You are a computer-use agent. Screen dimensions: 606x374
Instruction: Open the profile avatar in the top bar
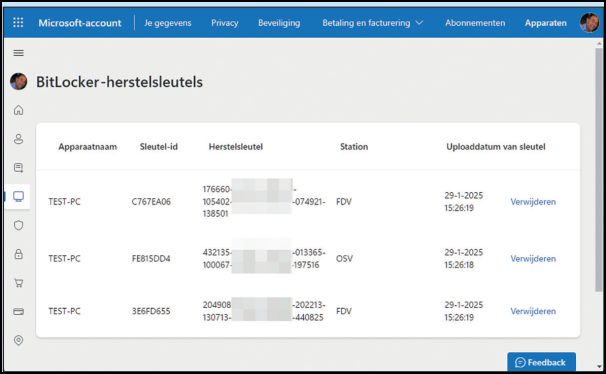point(589,23)
